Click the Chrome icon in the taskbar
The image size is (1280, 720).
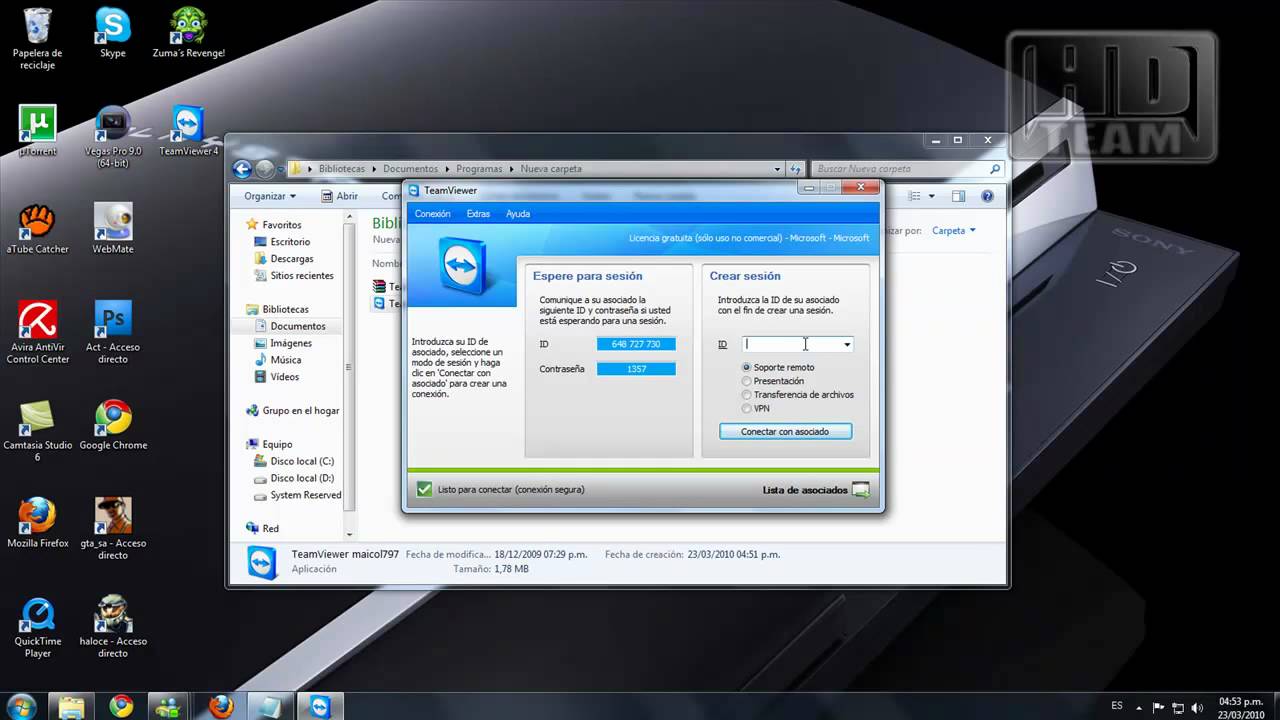[x=121, y=706]
